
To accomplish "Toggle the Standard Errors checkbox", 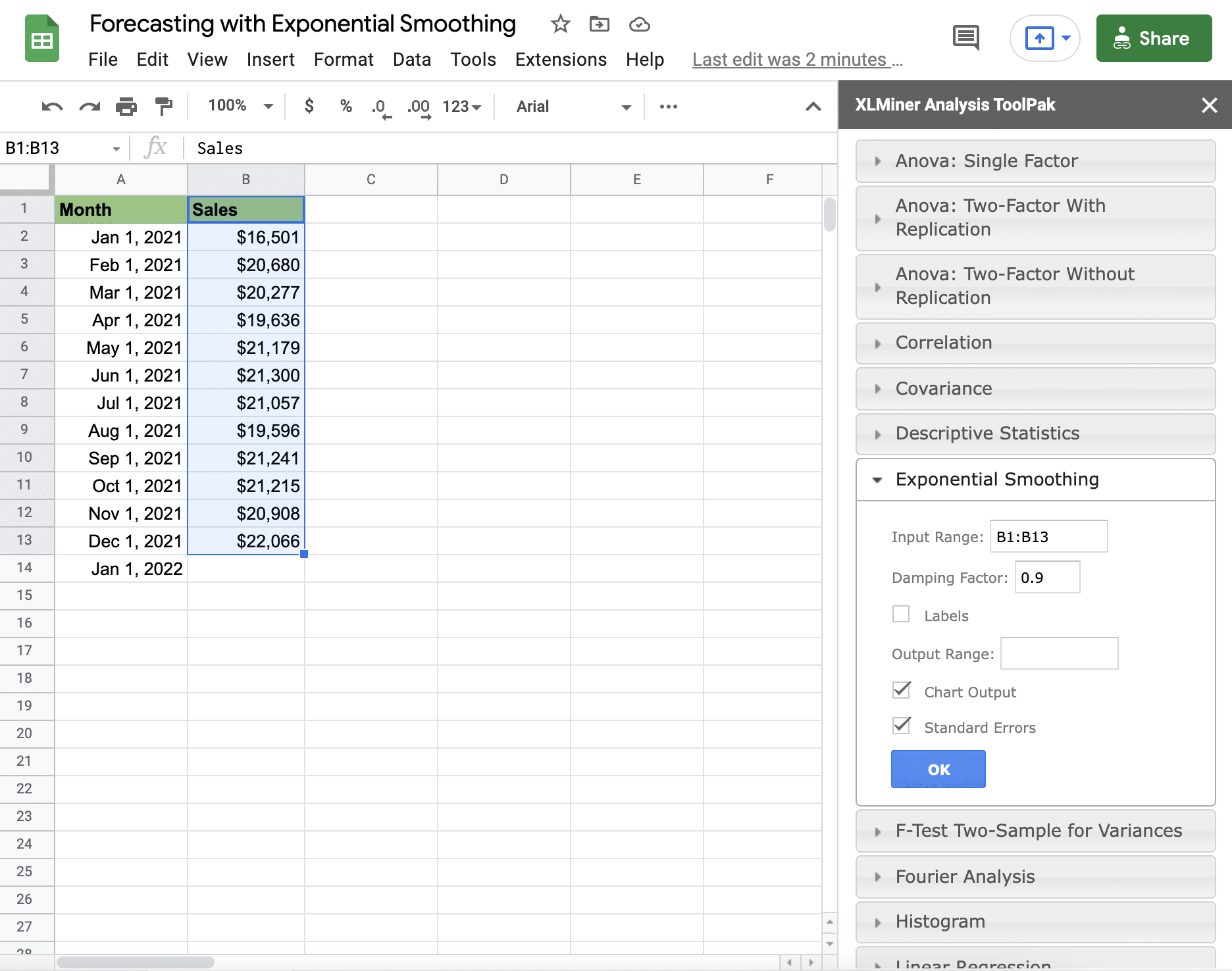I will click(901, 726).
